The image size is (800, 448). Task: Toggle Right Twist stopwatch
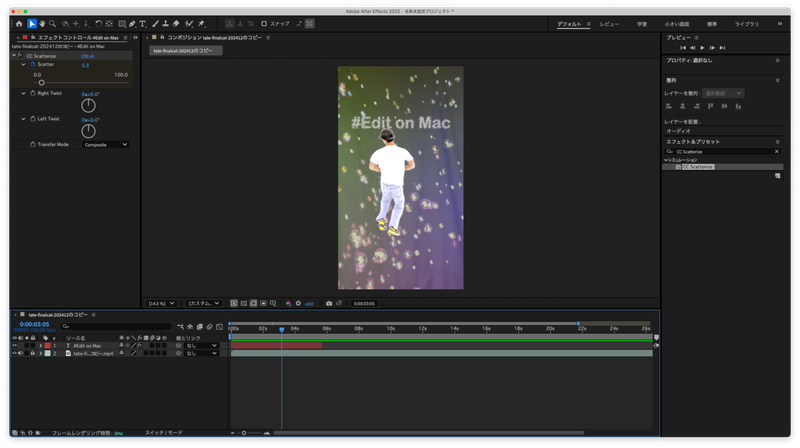33,93
